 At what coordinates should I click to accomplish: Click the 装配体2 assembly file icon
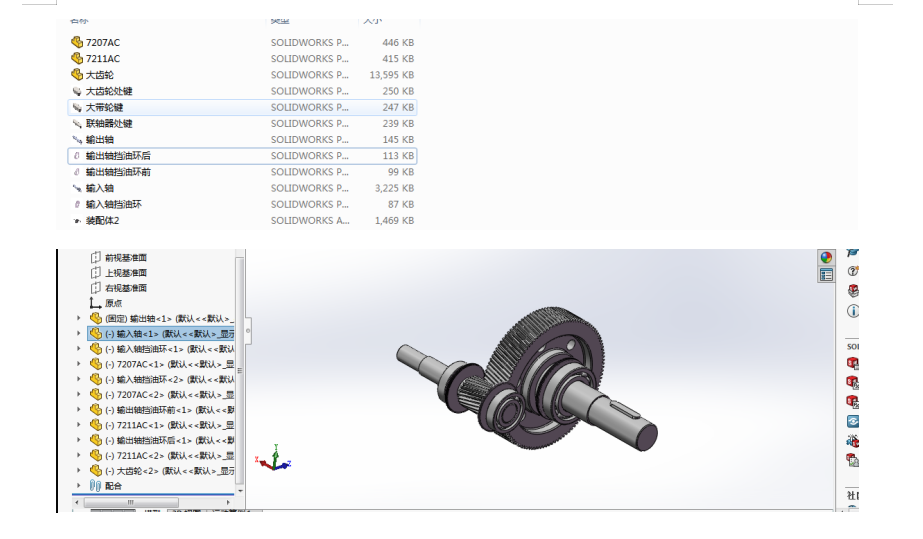pyautogui.click(x=77, y=221)
